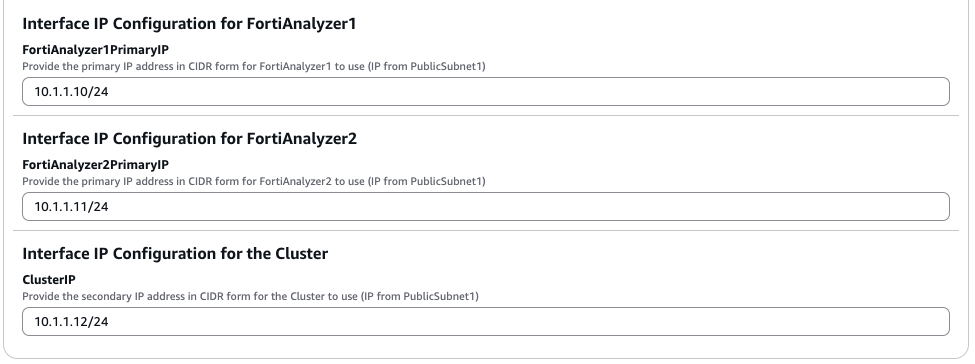Select the FortiAnalyzer2PrimaryIP label
This screenshot has width=975, height=364.
click(x=96, y=165)
